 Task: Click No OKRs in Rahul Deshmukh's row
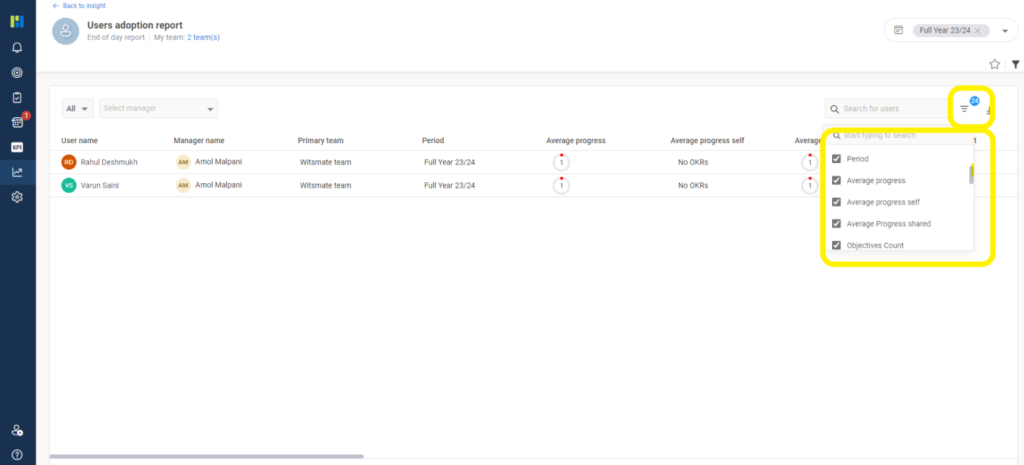coord(693,162)
